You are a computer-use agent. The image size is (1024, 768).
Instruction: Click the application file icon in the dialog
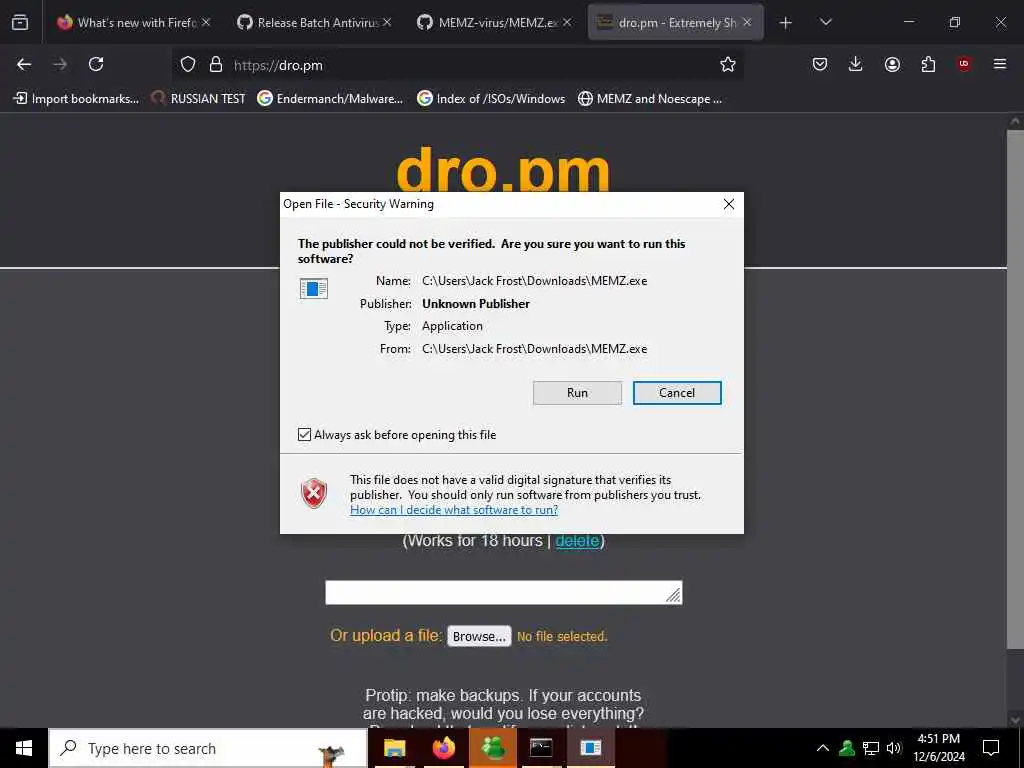pyautogui.click(x=313, y=288)
